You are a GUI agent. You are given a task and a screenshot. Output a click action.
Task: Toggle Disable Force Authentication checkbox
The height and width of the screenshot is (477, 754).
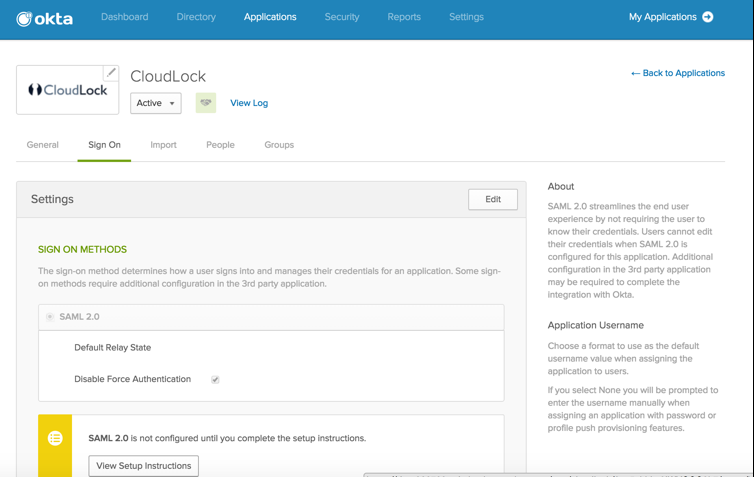click(x=215, y=379)
